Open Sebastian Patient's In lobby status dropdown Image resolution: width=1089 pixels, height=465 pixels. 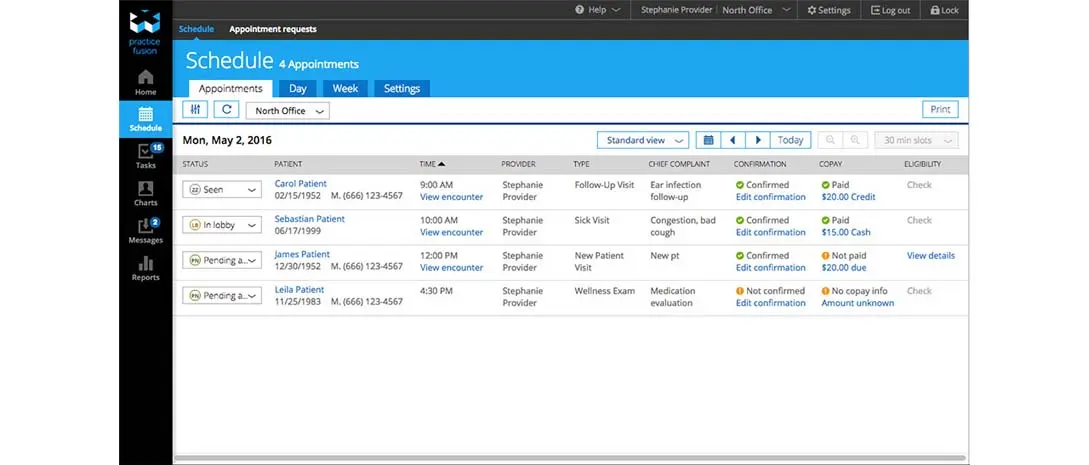tap(222, 225)
